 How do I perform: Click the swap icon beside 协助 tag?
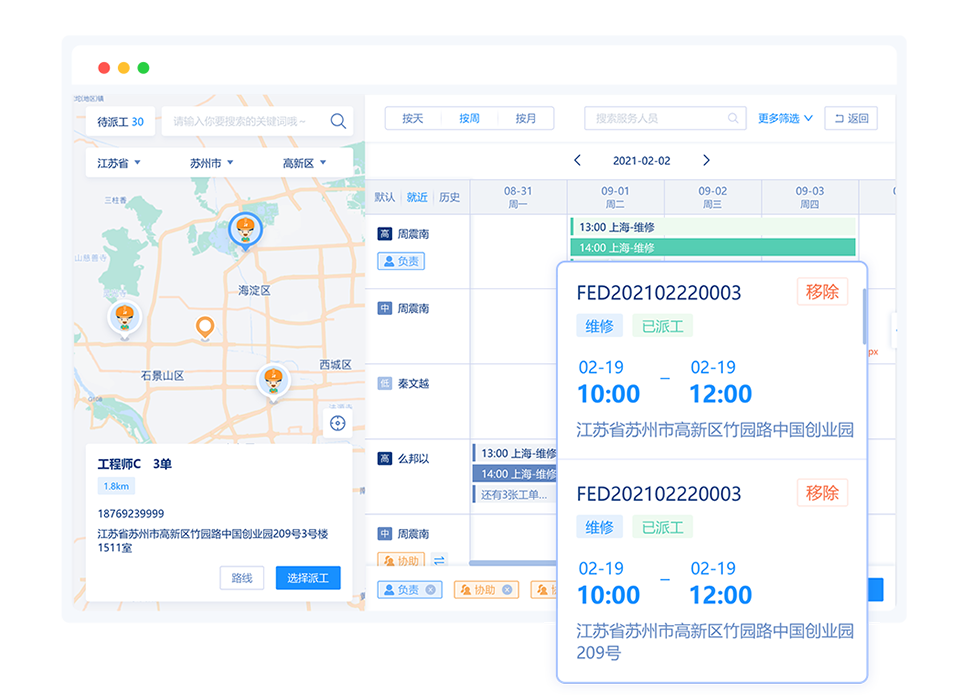439,561
